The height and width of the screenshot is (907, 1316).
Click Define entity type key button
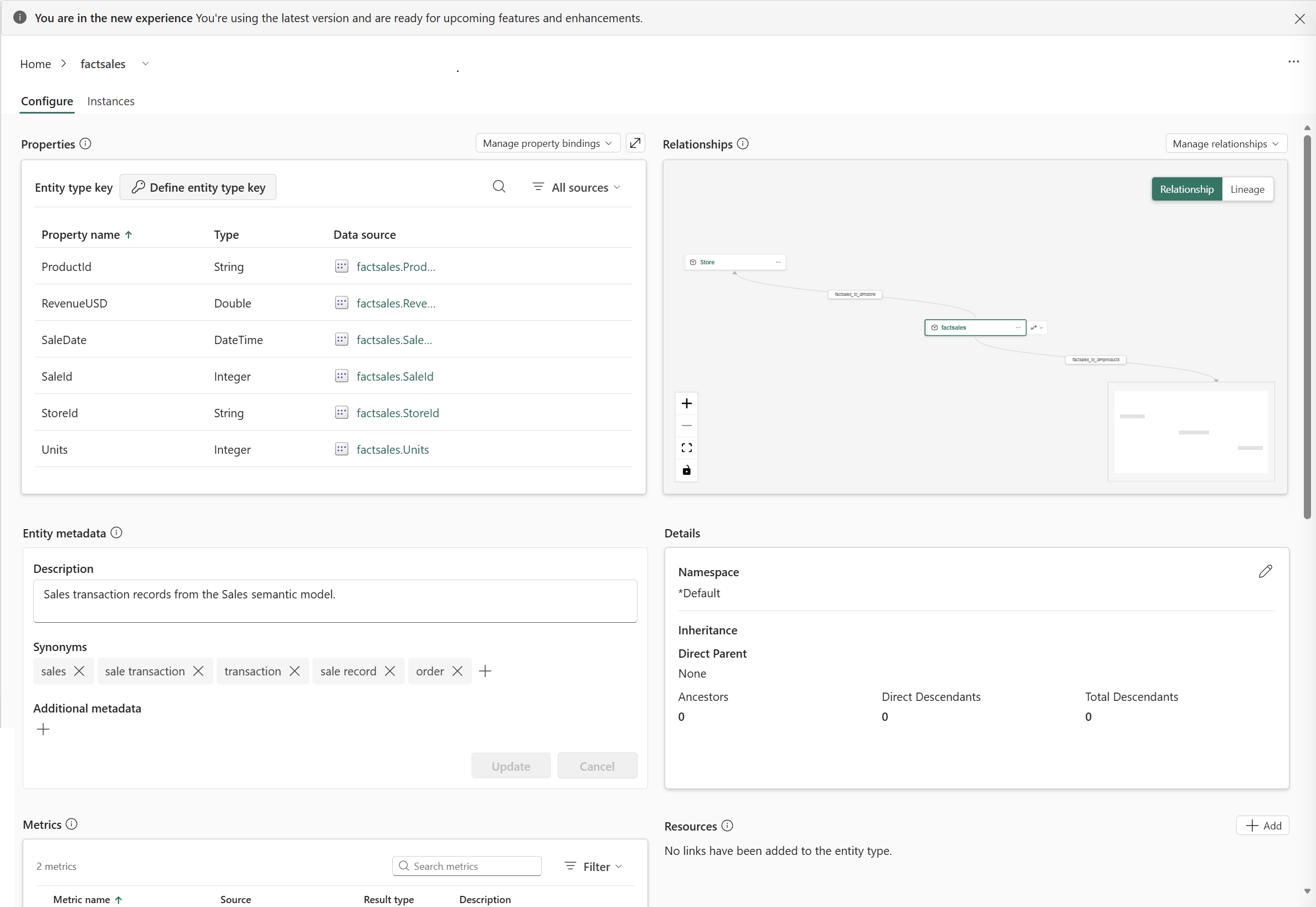198,187
